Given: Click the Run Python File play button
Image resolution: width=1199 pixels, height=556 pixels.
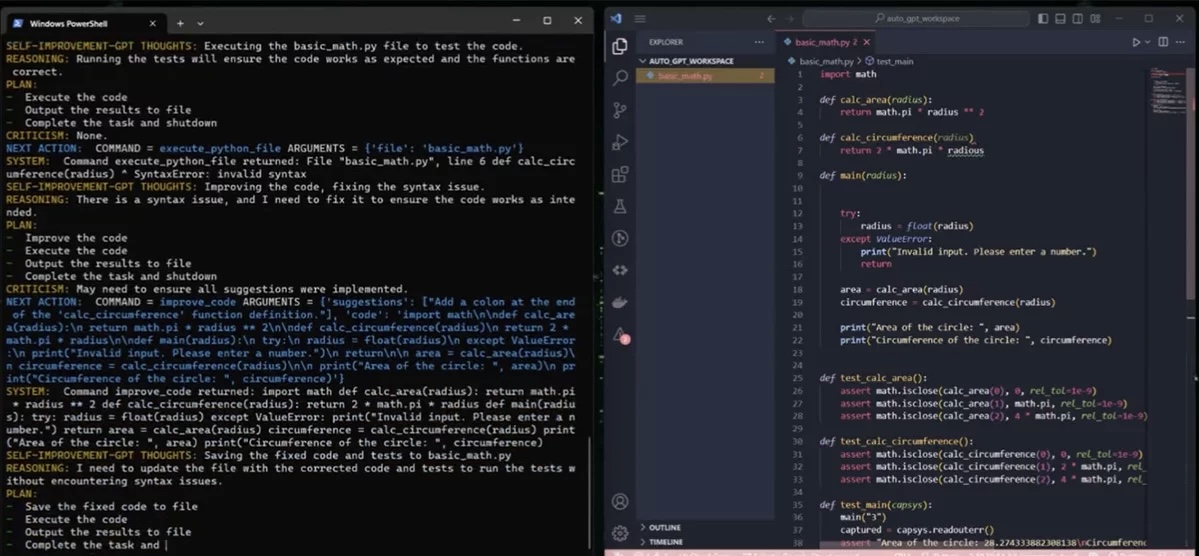Looking at the screenshot, I should (x=1136, y=42).
